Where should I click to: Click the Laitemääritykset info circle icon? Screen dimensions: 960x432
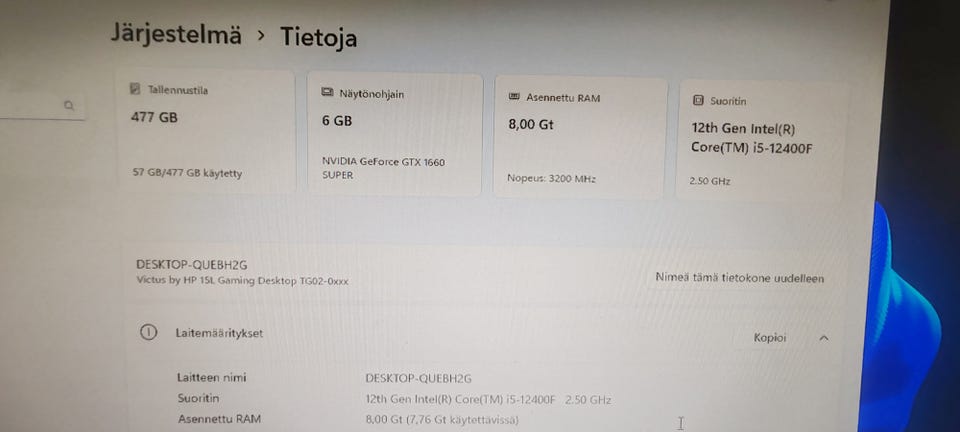[x=148, y=332]
